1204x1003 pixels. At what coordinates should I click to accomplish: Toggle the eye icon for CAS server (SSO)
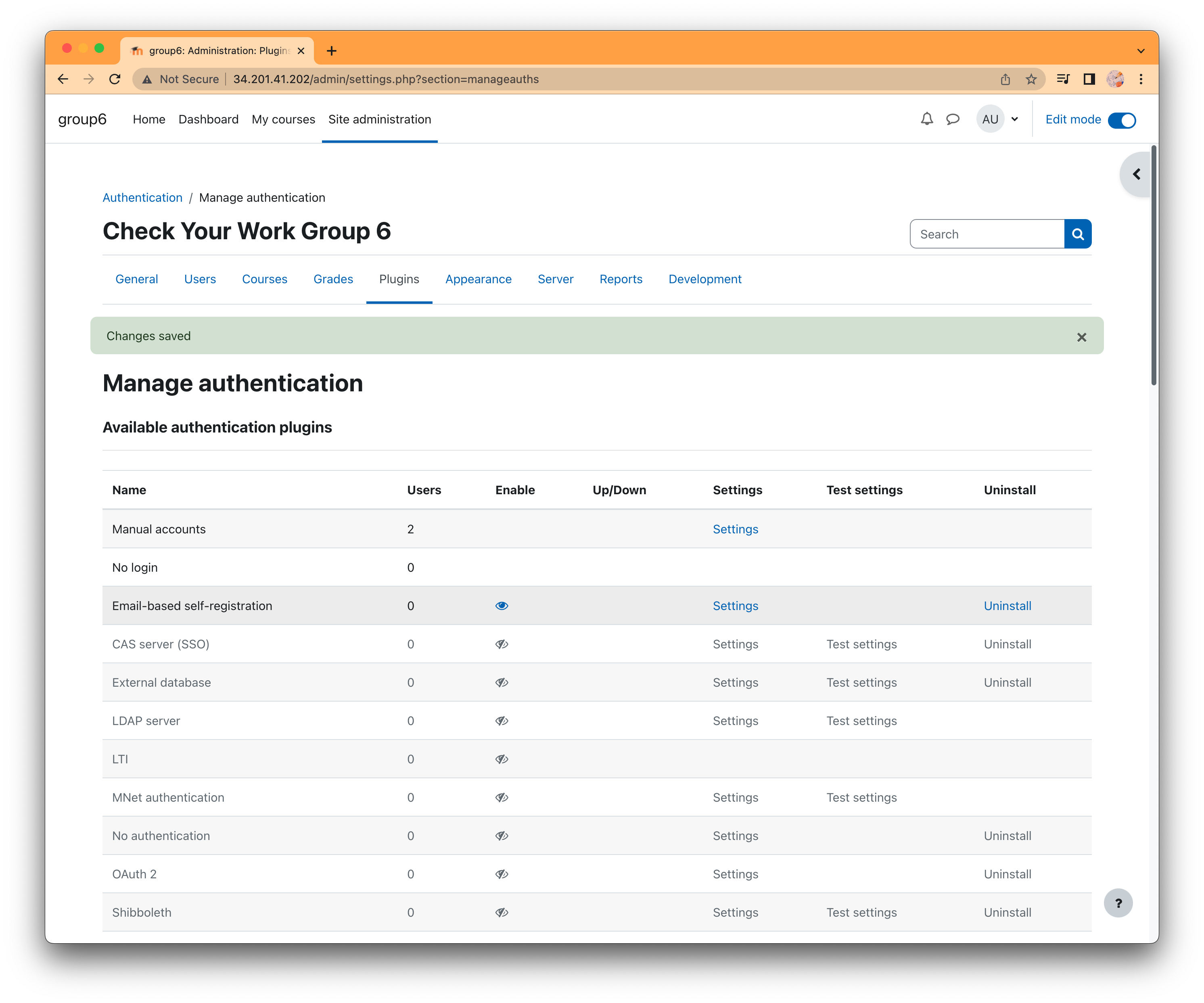point(502,644)
